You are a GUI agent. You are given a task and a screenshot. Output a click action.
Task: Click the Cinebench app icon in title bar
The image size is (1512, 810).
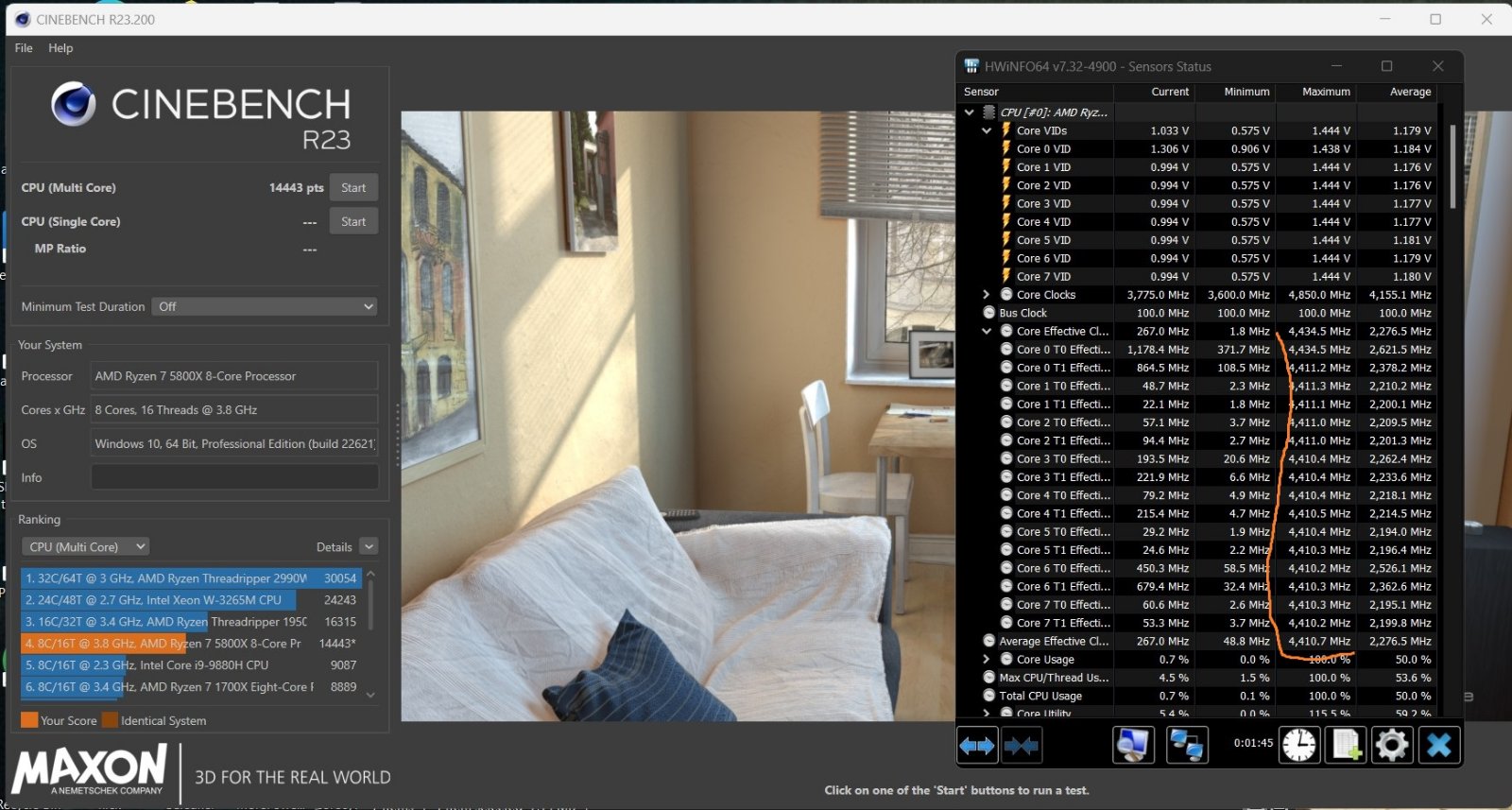(x=23, y=19)
